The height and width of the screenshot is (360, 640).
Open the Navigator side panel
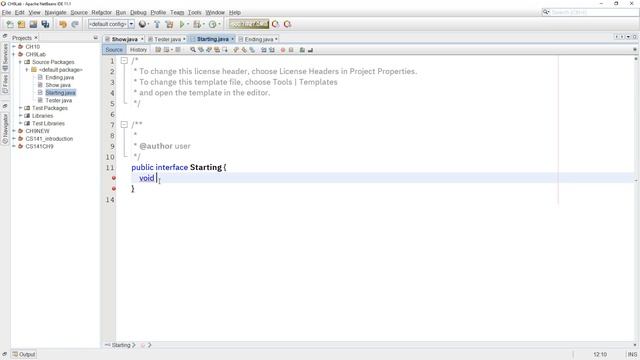[5, 128]
